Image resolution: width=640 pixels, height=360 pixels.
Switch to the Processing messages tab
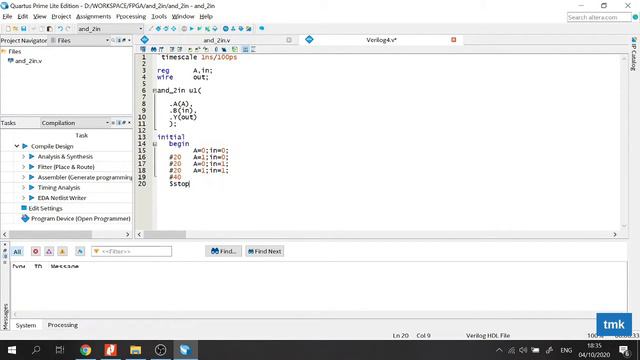[62, 325]
